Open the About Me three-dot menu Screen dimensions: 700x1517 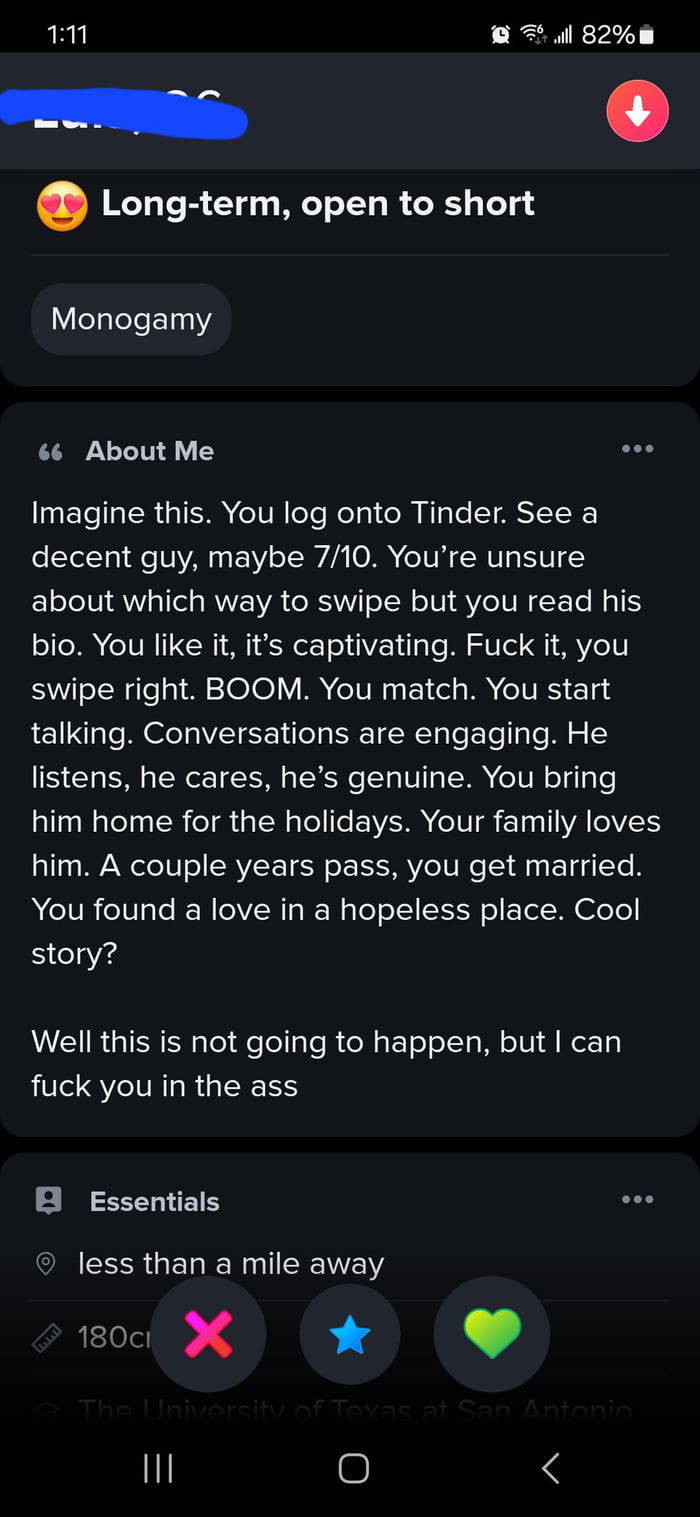637,449
